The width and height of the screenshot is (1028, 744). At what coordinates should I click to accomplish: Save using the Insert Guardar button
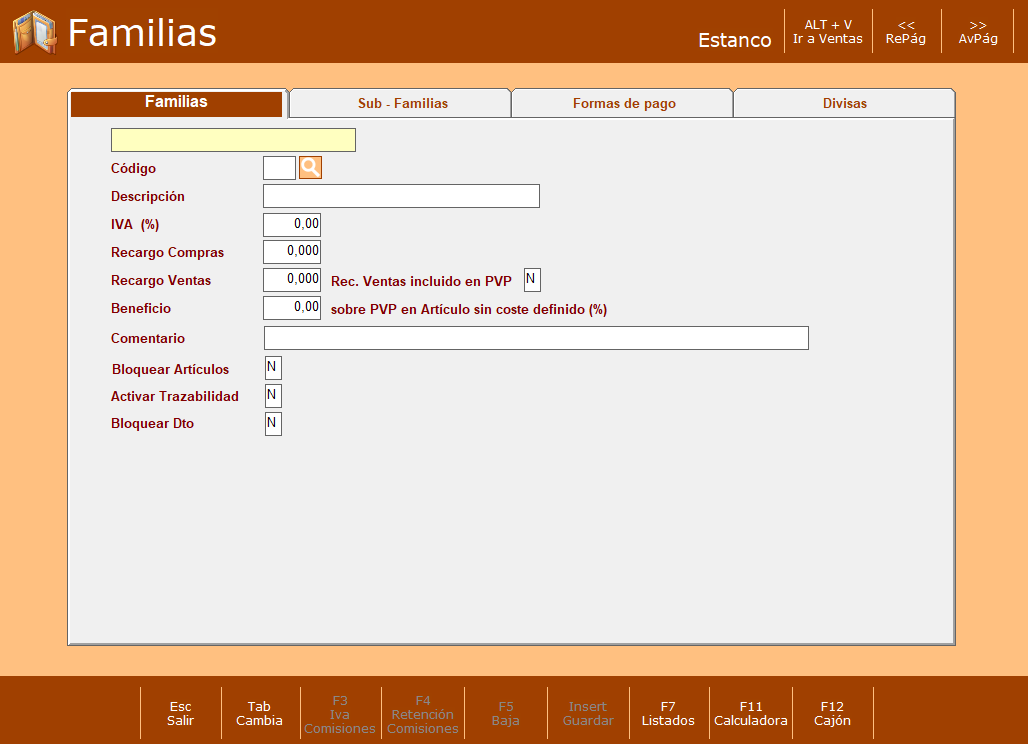[x=588, y=713]
